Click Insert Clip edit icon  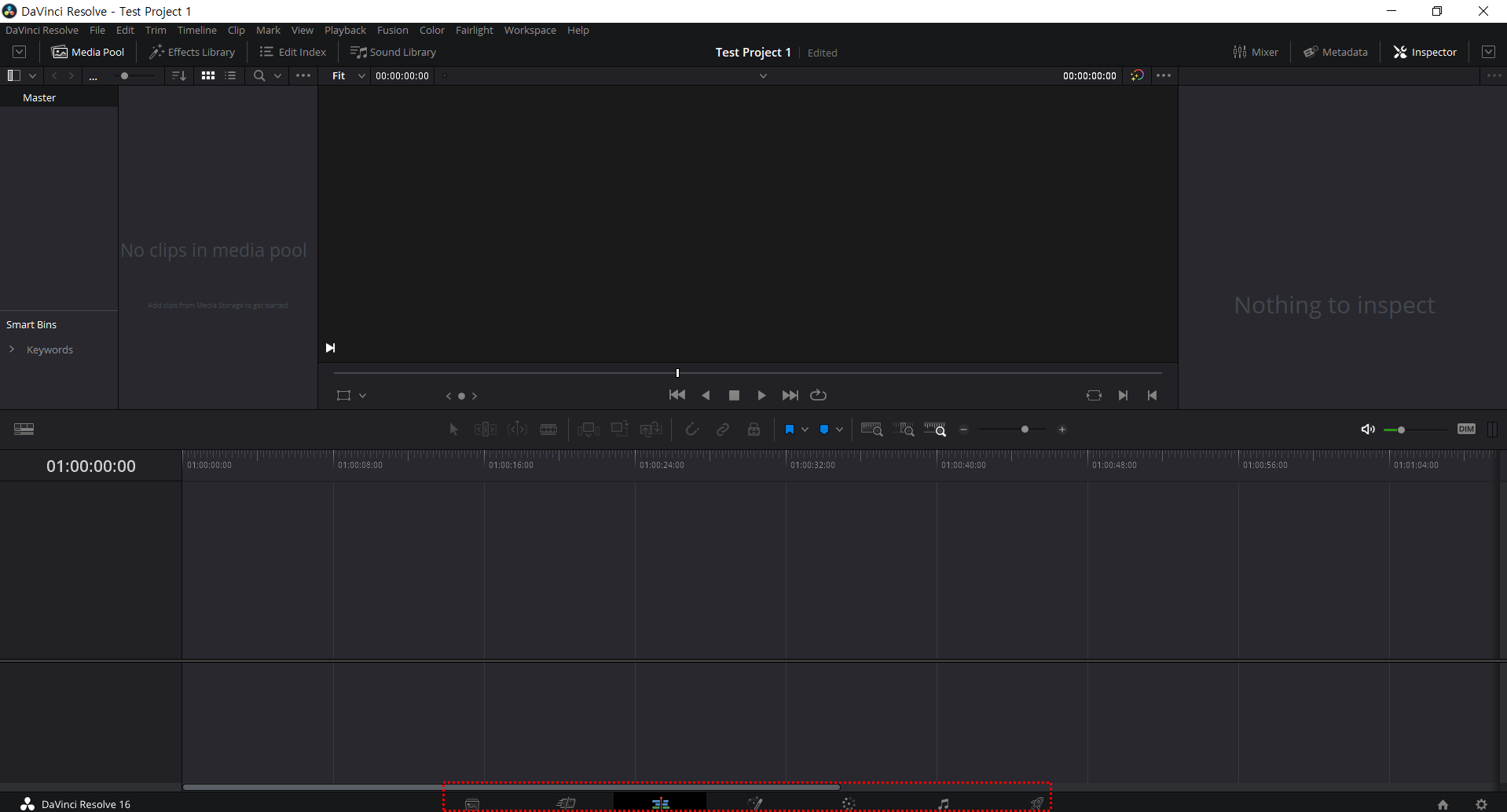(588, 430)
